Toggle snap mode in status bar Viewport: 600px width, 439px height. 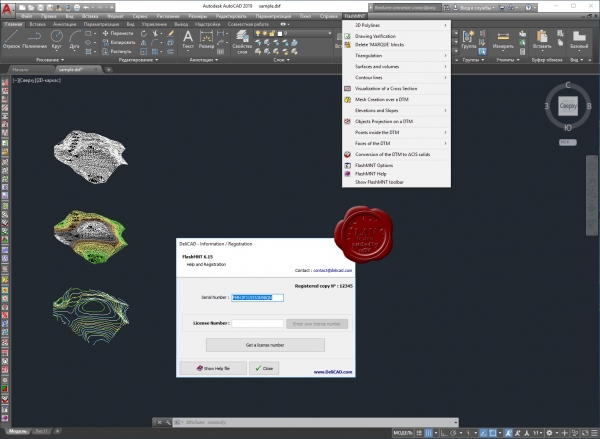pyautogui.click(x=429, y=433)
